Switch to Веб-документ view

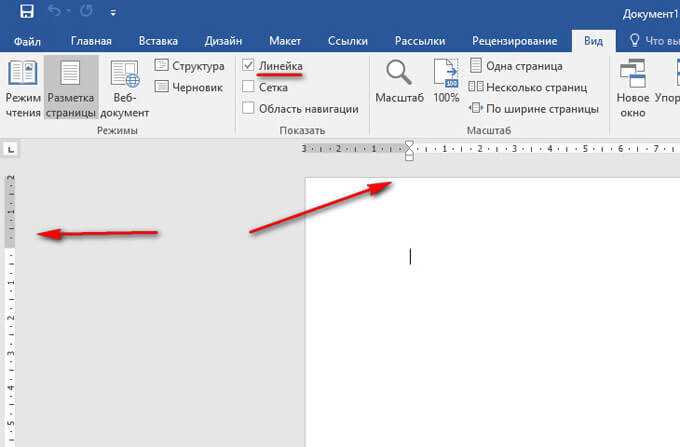pos(124,88)
